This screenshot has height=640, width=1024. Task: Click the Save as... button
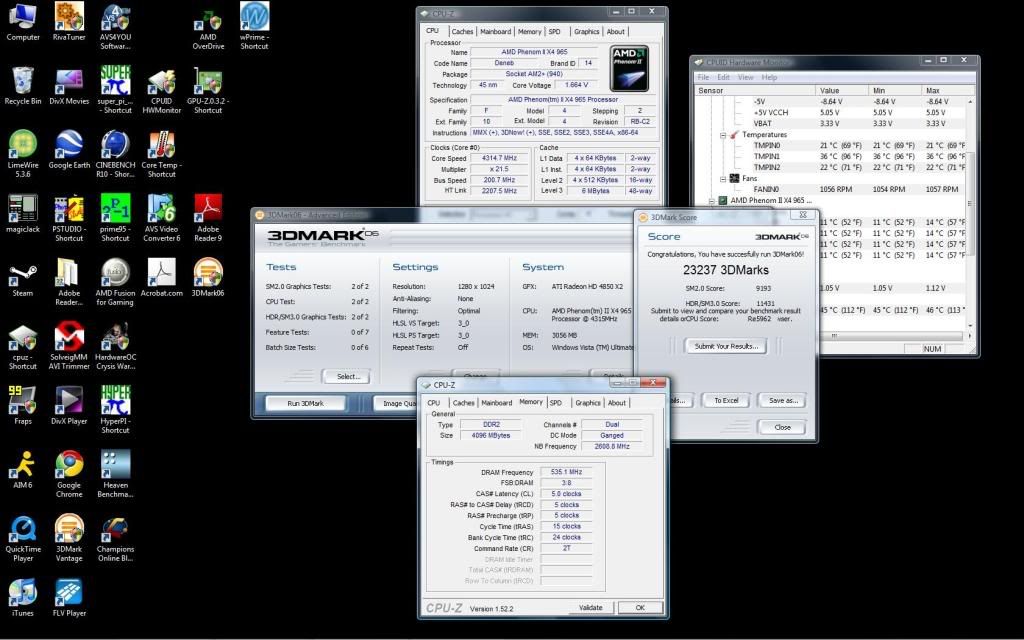[x=782, y=400]
